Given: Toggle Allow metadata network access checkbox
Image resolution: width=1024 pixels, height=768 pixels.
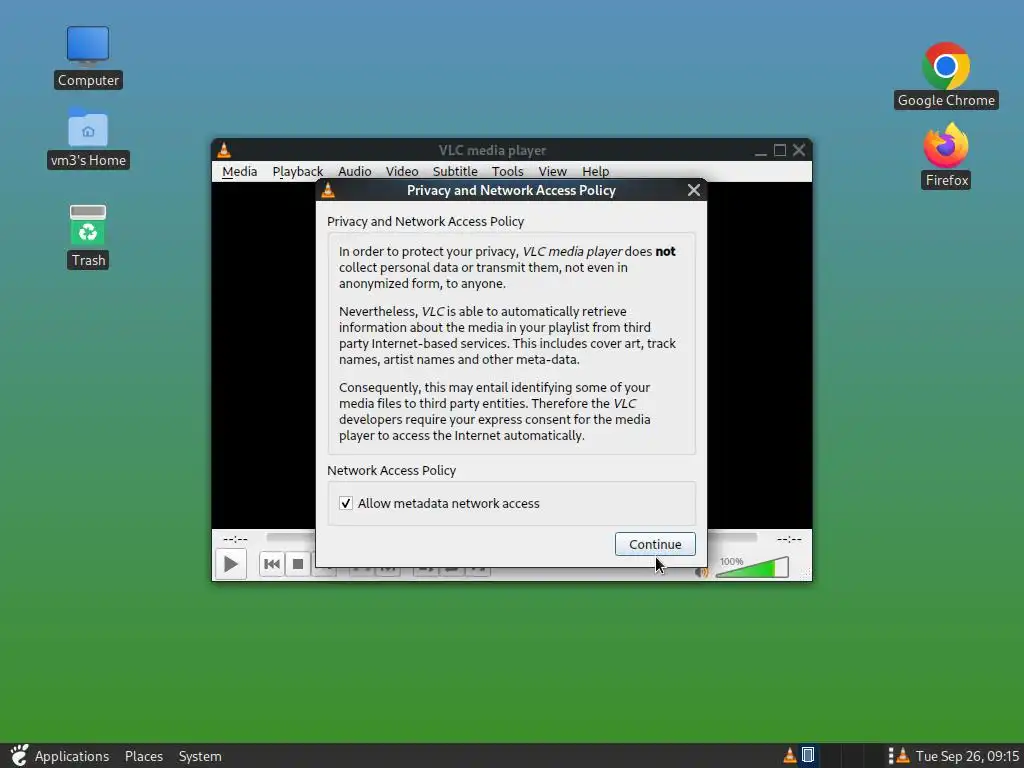Looking at the screenshot, I should click(346, 504).
